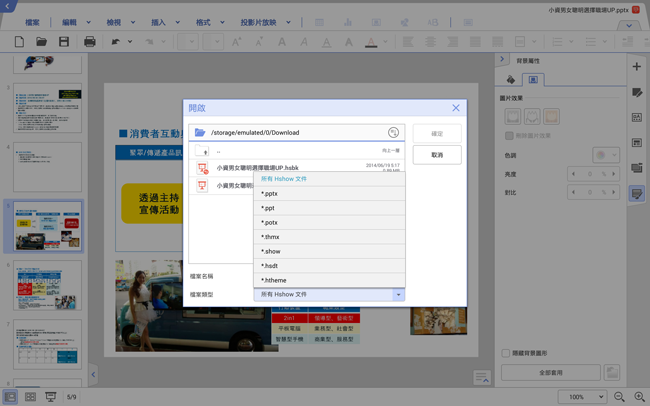650x406 pixels.
Task: Click the back arrow in top-left corner
Action: (7, 6)
